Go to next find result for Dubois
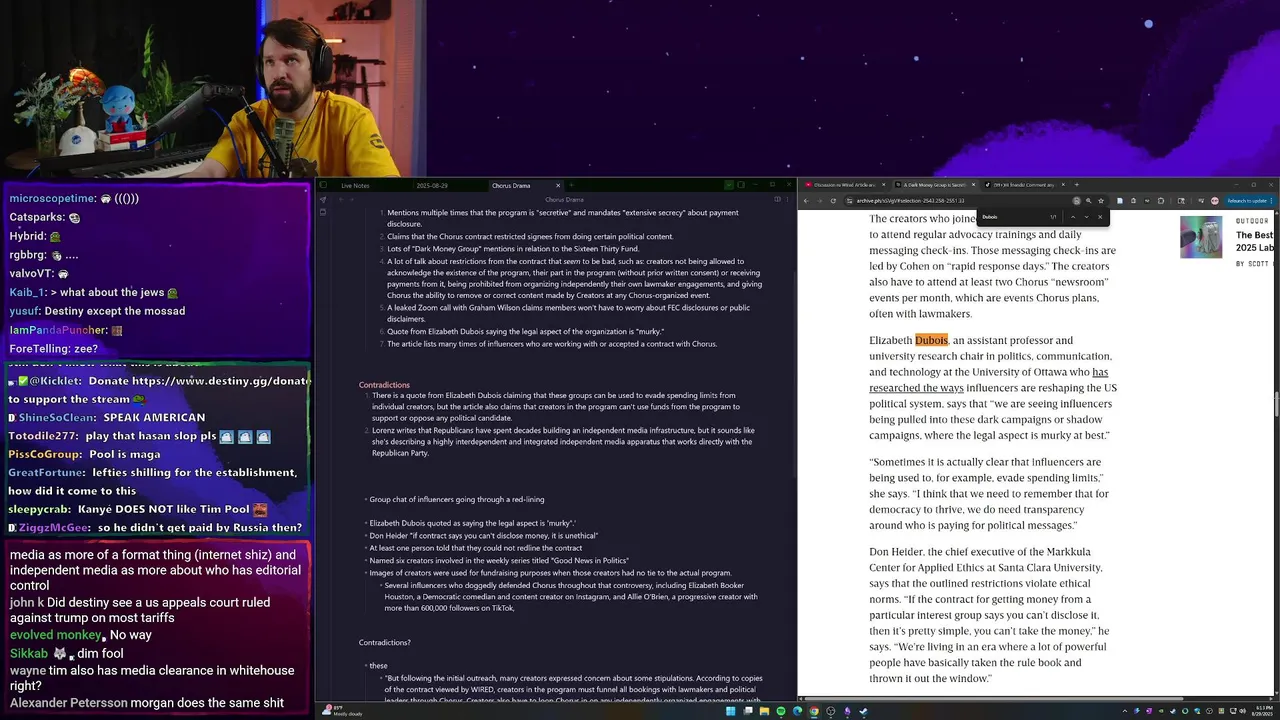The image size is (1280, 720). coord(1086,217)
